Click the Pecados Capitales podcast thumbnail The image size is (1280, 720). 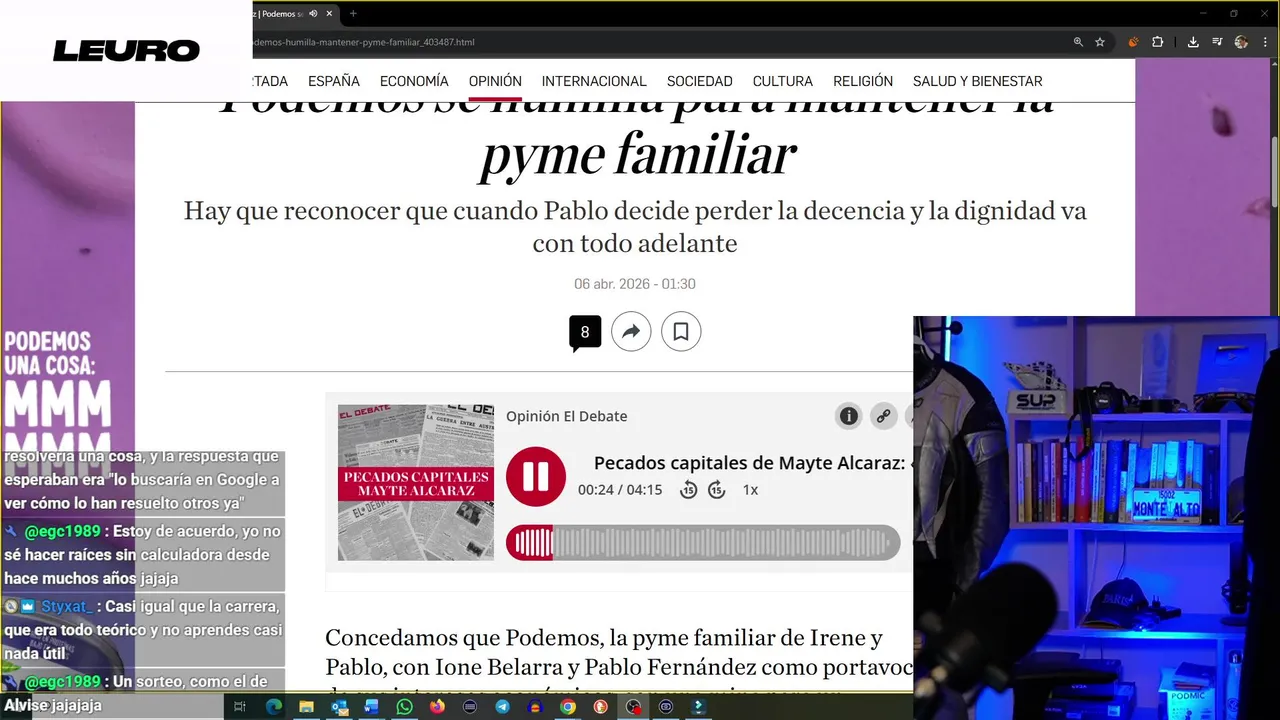pyautogui.click(x=416, y=482)
